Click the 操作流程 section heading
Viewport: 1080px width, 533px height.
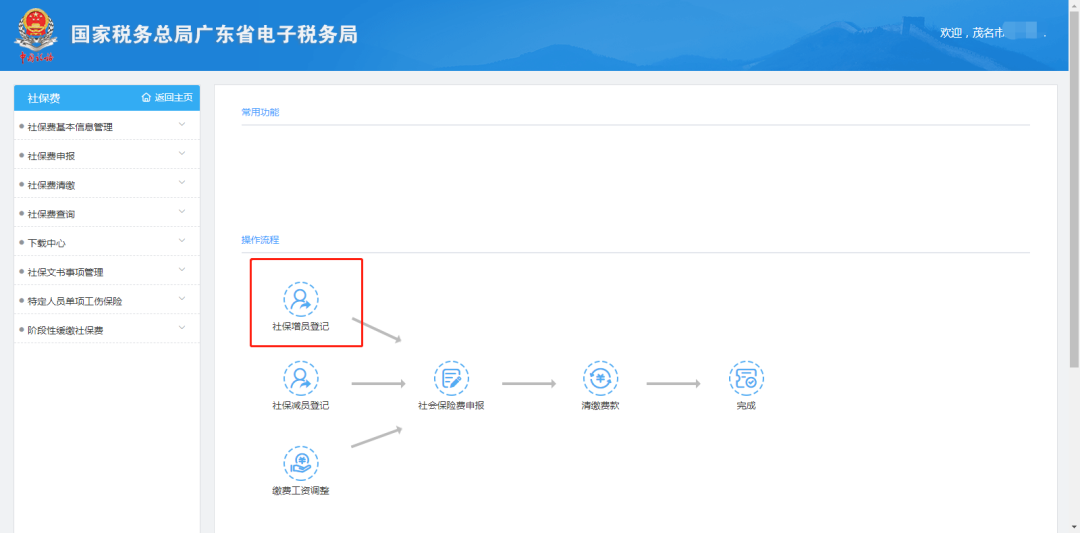[260, 240]
